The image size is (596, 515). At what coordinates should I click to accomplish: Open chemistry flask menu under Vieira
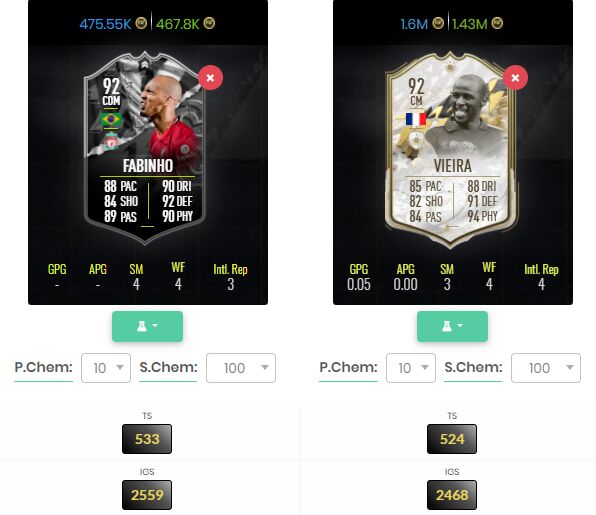click(x=452, y=326)
